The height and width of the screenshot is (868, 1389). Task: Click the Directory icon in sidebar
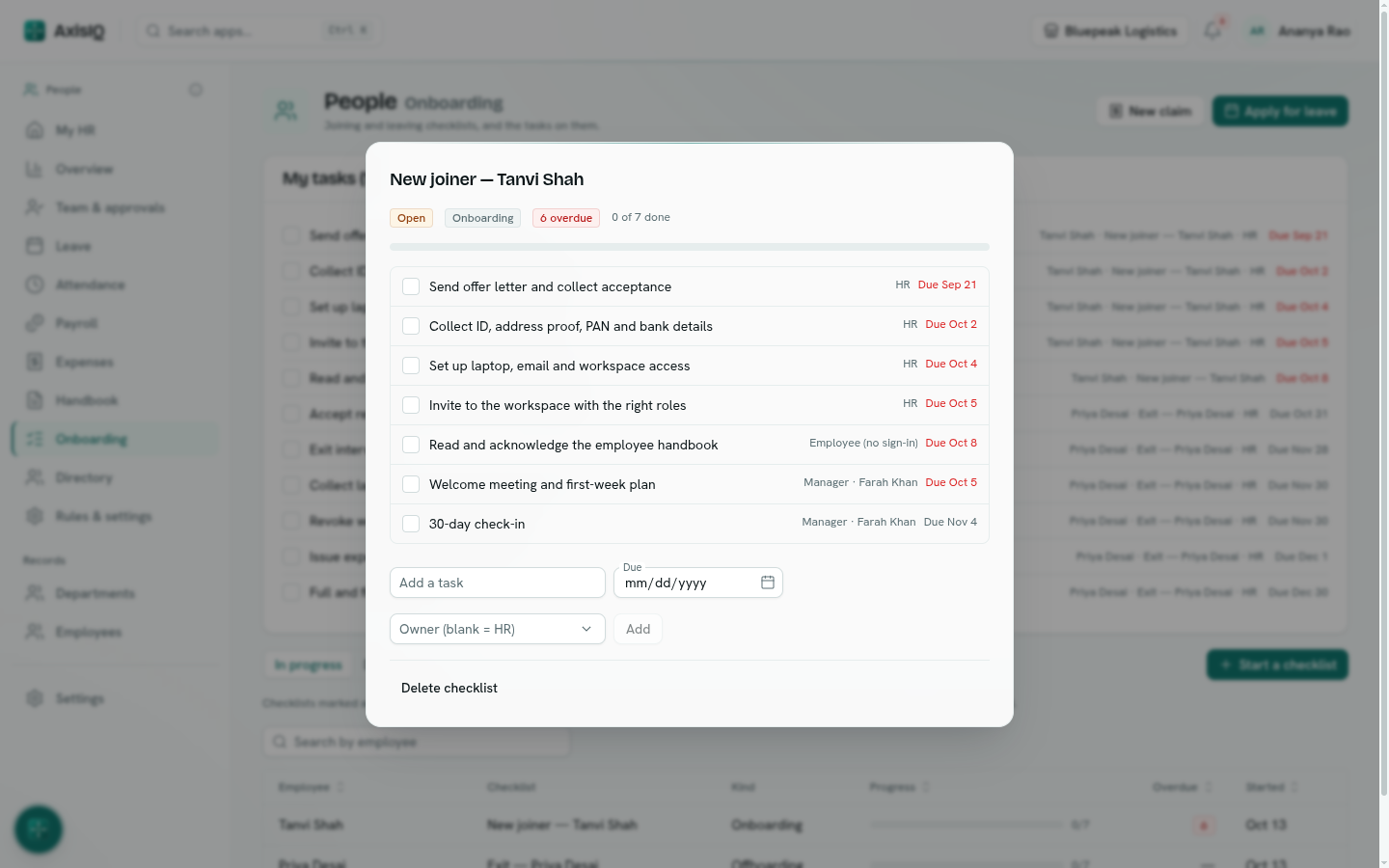coord(35,477)
